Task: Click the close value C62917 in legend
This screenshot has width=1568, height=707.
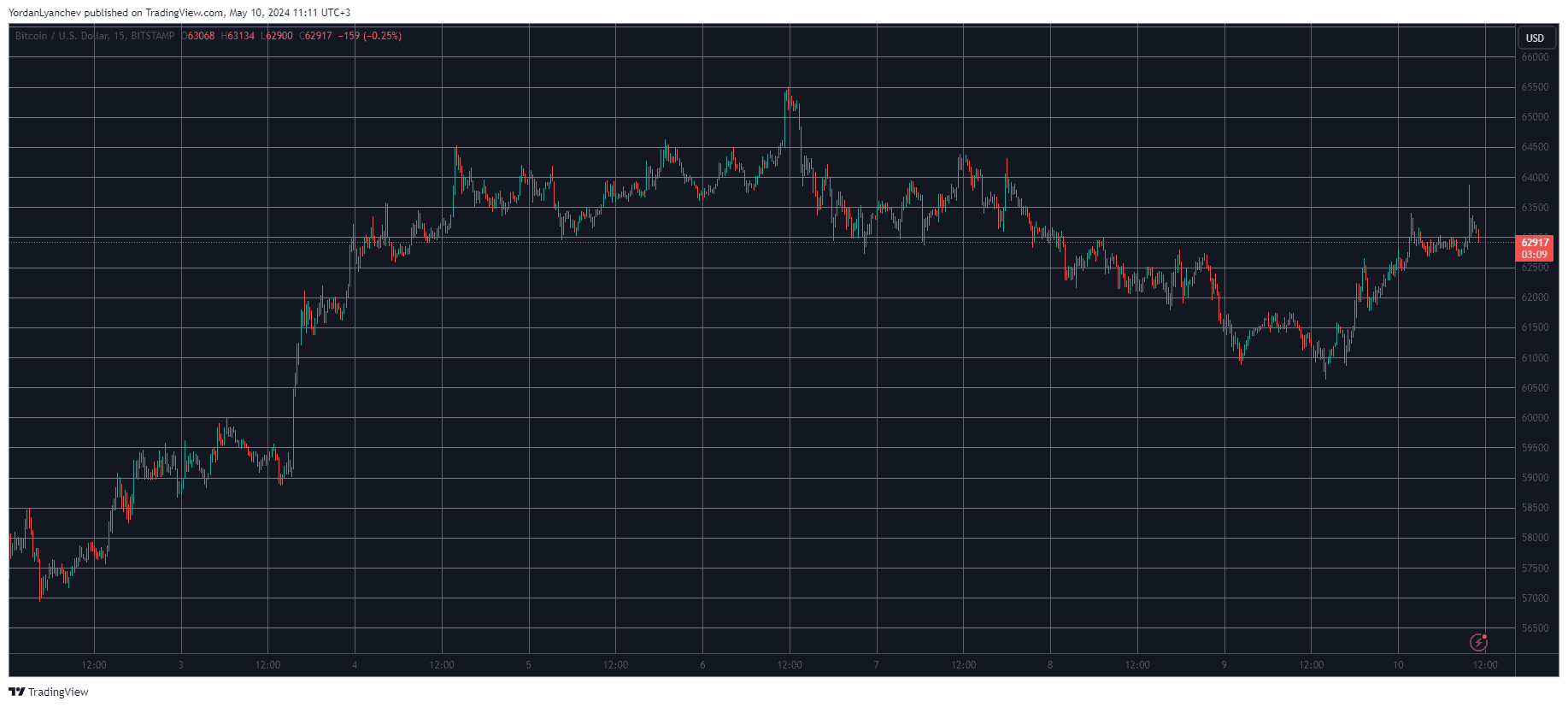Action: (x=315, y=36)
